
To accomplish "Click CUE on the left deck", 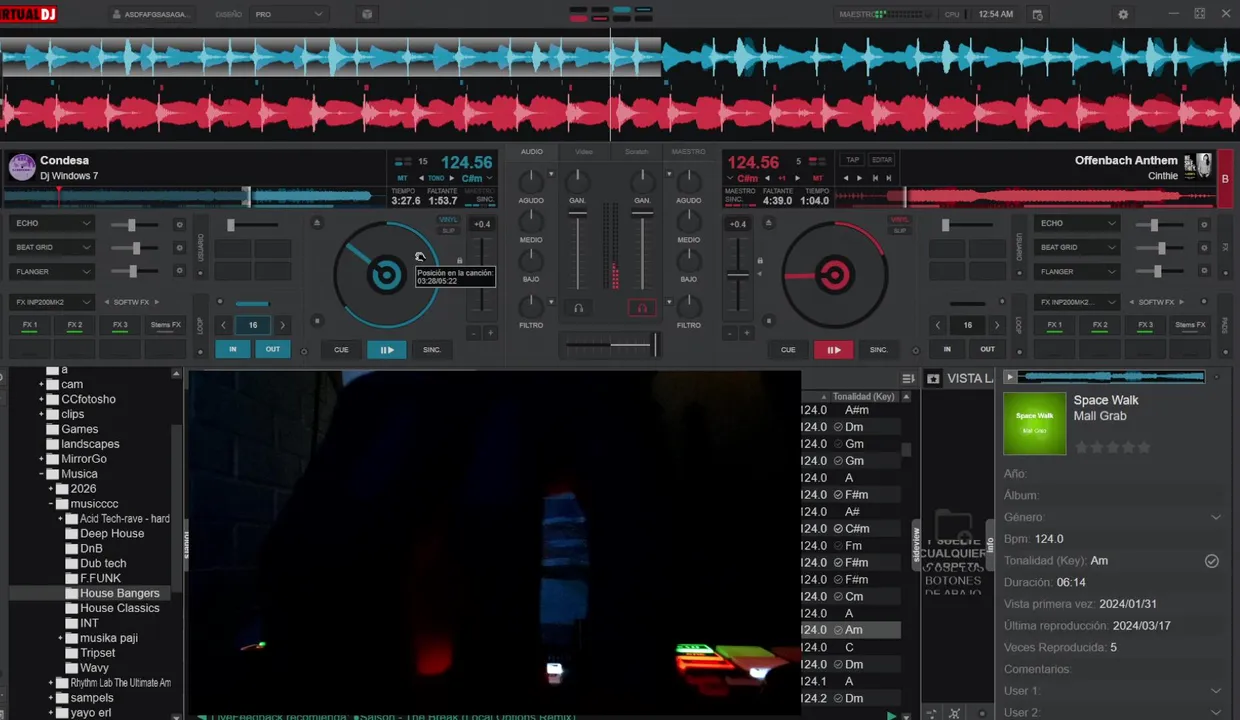I will coord(341,350).
